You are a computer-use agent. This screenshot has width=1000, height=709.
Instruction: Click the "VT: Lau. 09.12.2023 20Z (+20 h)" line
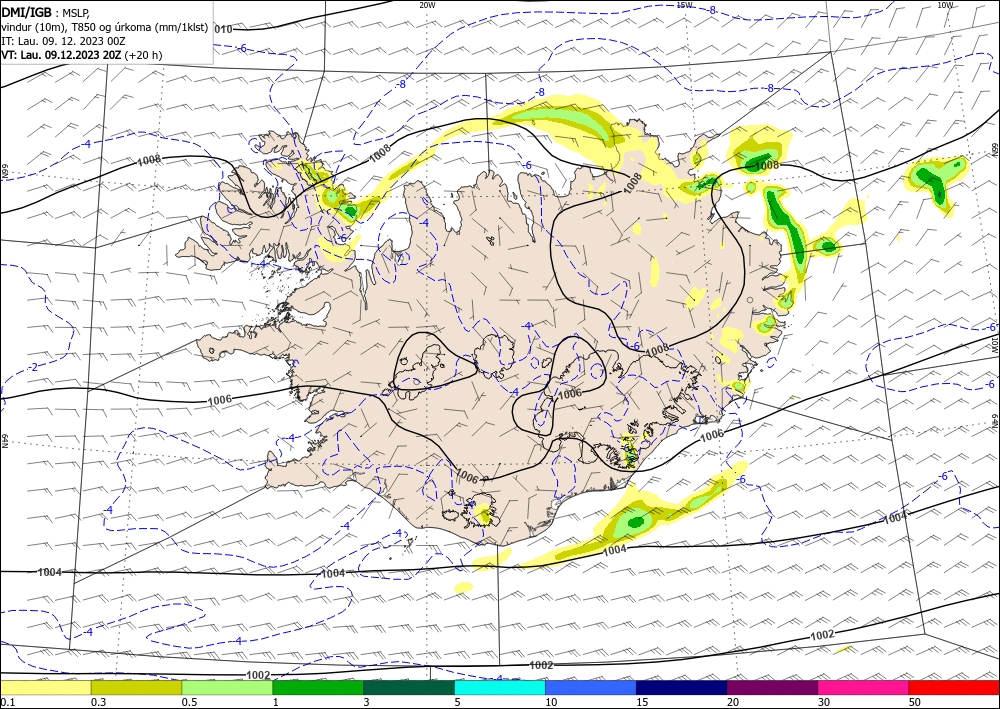82,55
